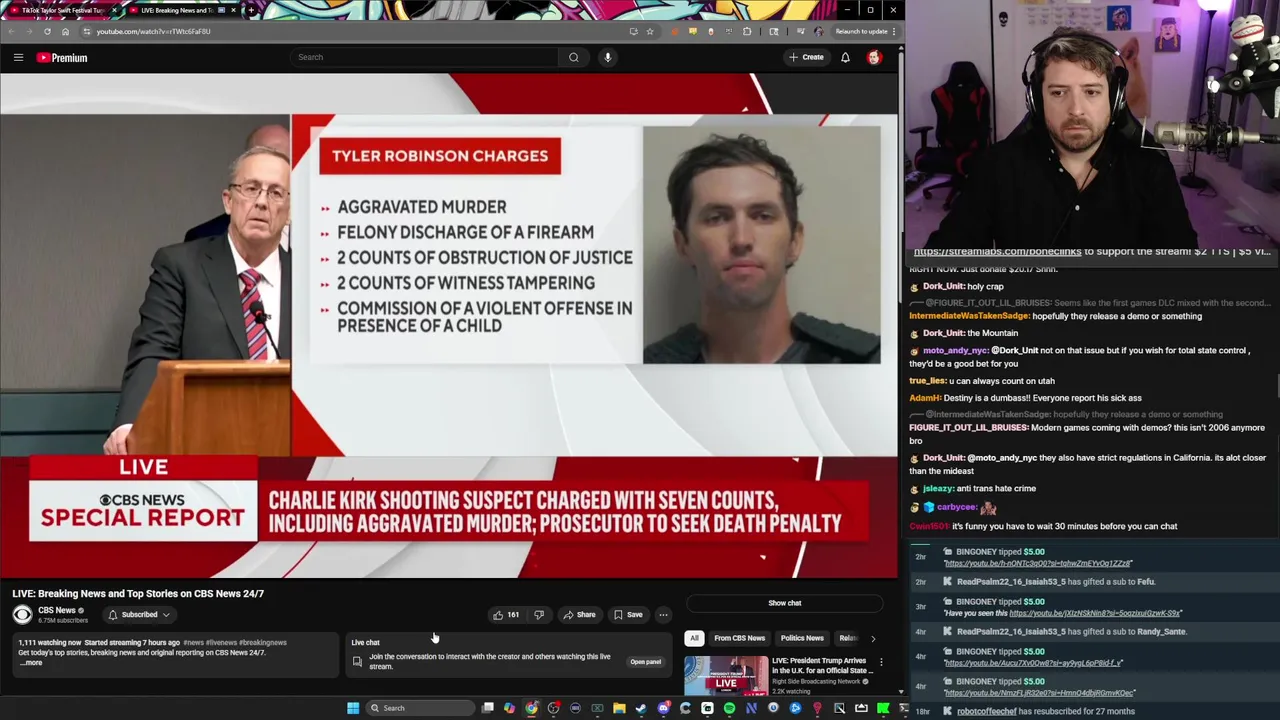Start voice search with the microphone icon
The width and height of the screenshot is (1280, 720).
pos(607,57)
